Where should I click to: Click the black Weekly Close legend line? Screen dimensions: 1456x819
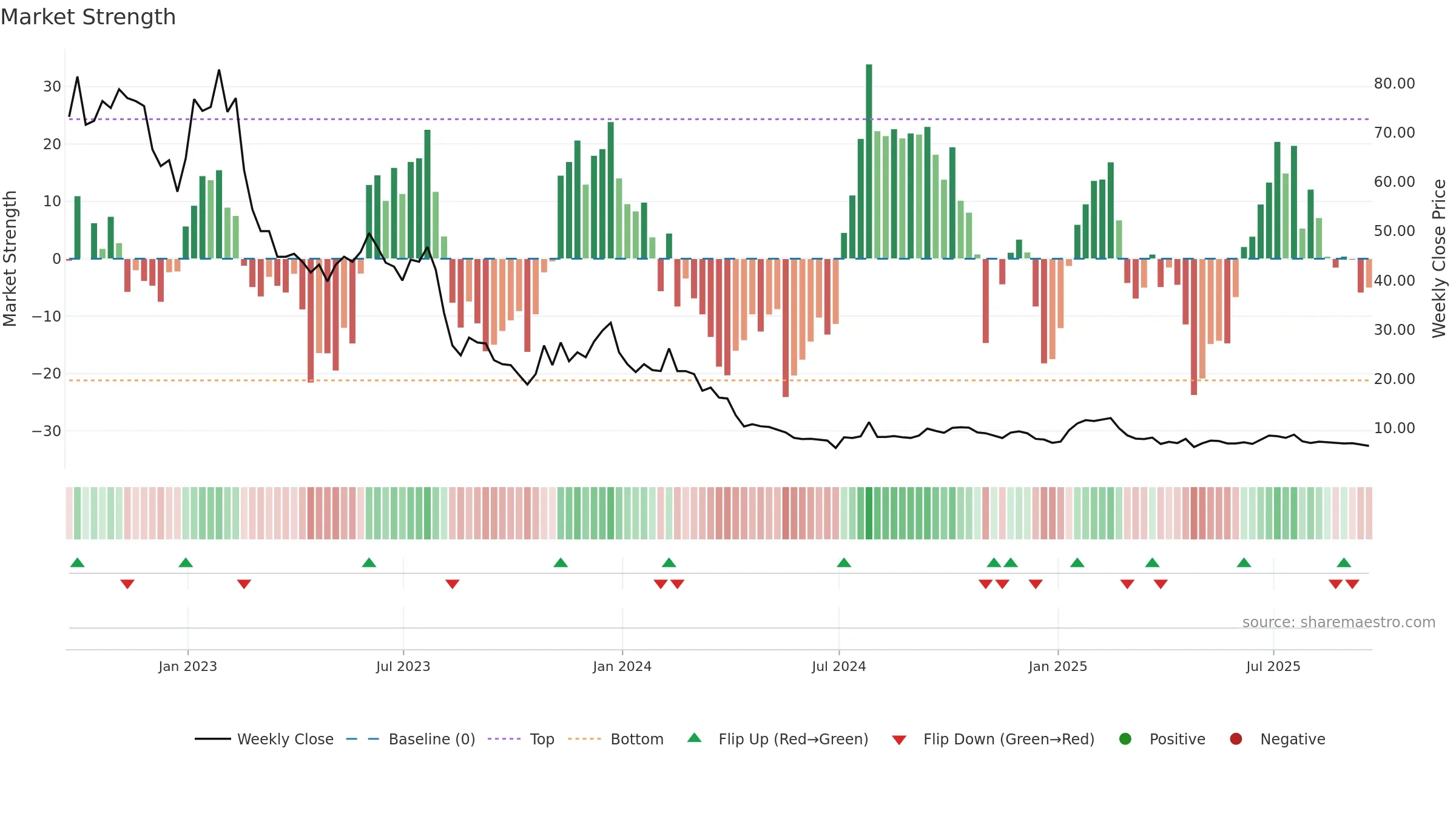[213, 739]
